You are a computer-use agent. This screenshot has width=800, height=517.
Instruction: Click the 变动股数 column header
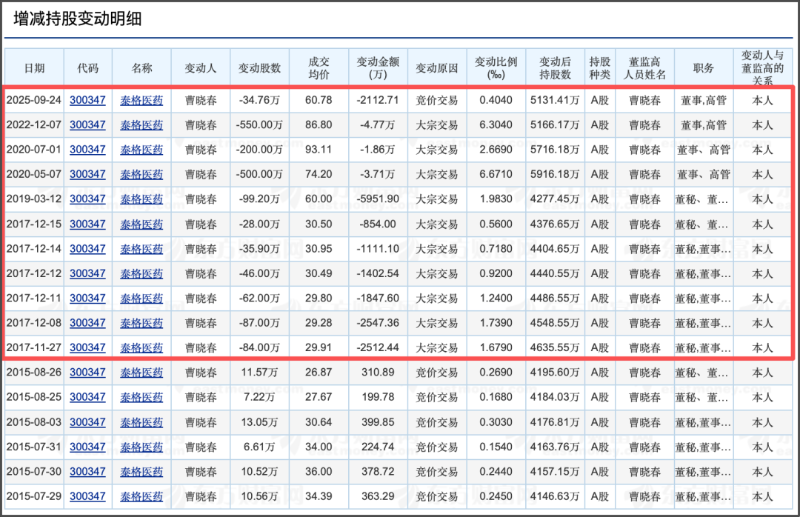click(260, 68)
